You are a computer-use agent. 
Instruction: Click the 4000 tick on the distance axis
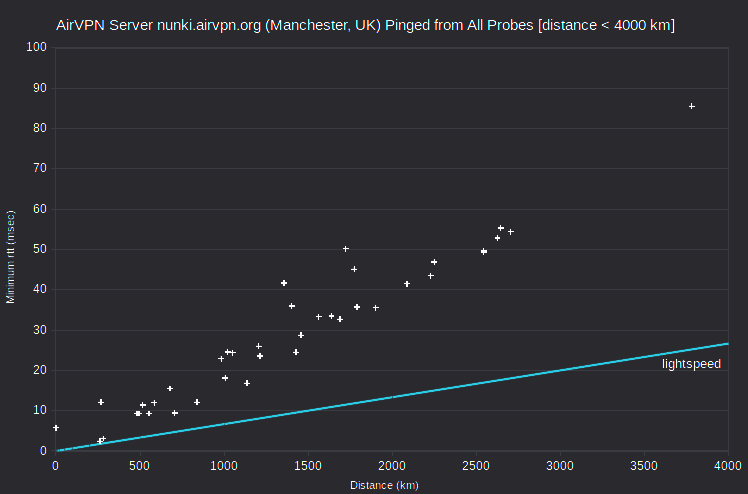[727, 465]
